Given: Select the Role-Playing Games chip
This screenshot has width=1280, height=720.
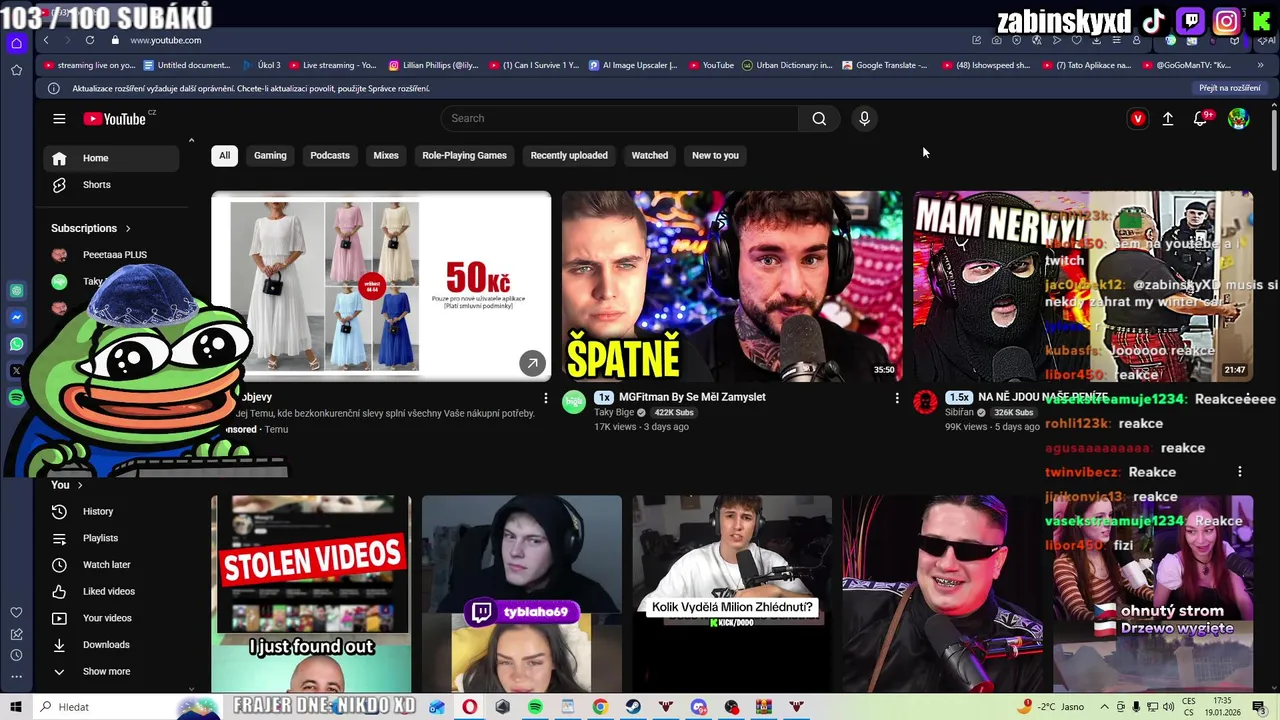Looking at the screenshot, I should coord(464,155).
